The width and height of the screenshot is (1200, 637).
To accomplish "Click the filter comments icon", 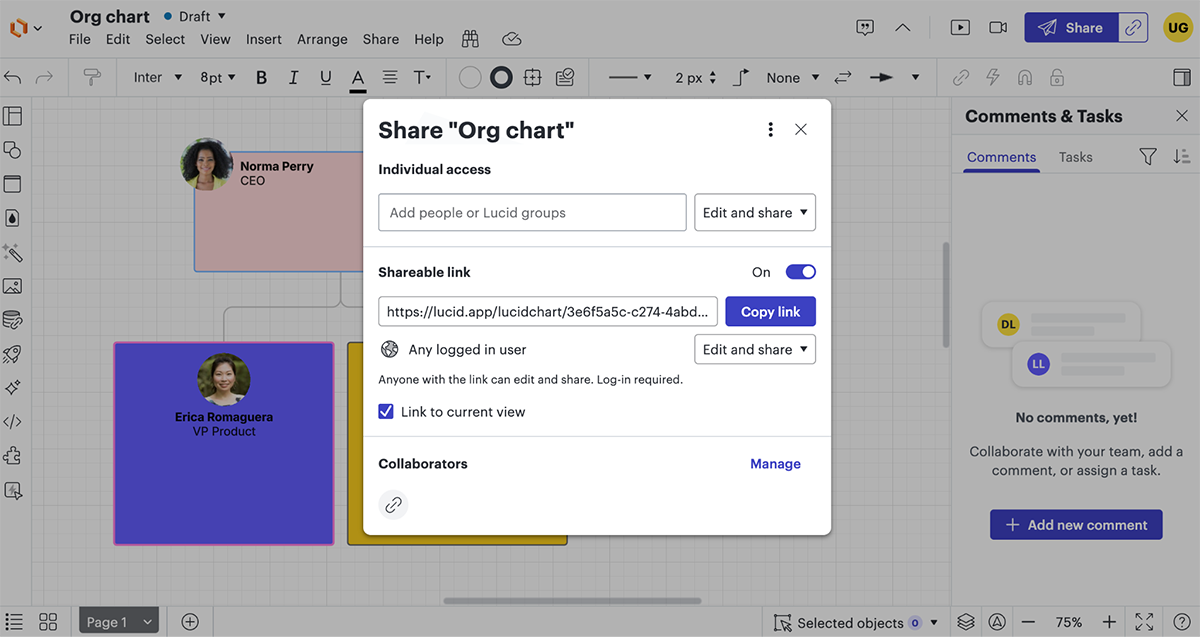I will (1148, 157).
